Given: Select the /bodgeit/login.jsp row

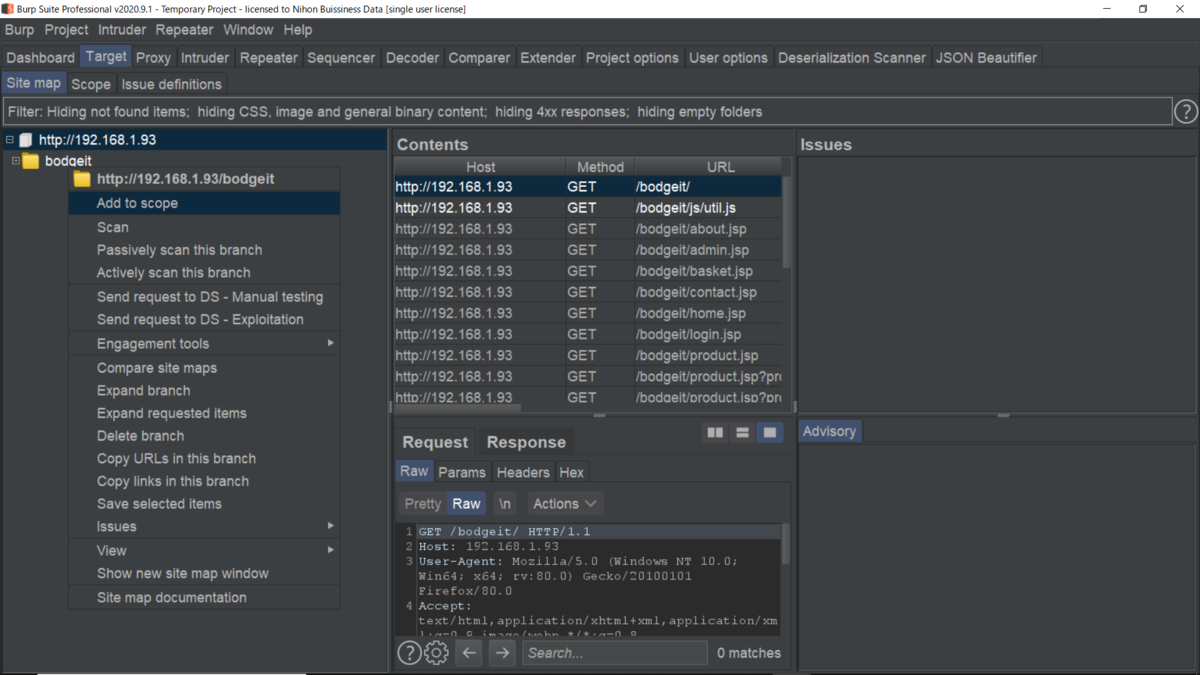Looking at the screenshot, I should [587, 334].
